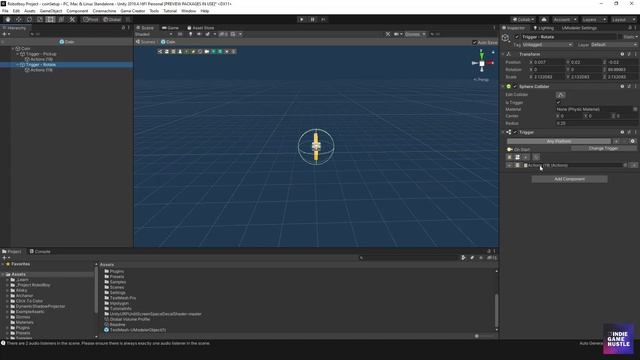Screen dimensions: 640x360
Task: Click the Change Trigger button
Action: (603, 149)
